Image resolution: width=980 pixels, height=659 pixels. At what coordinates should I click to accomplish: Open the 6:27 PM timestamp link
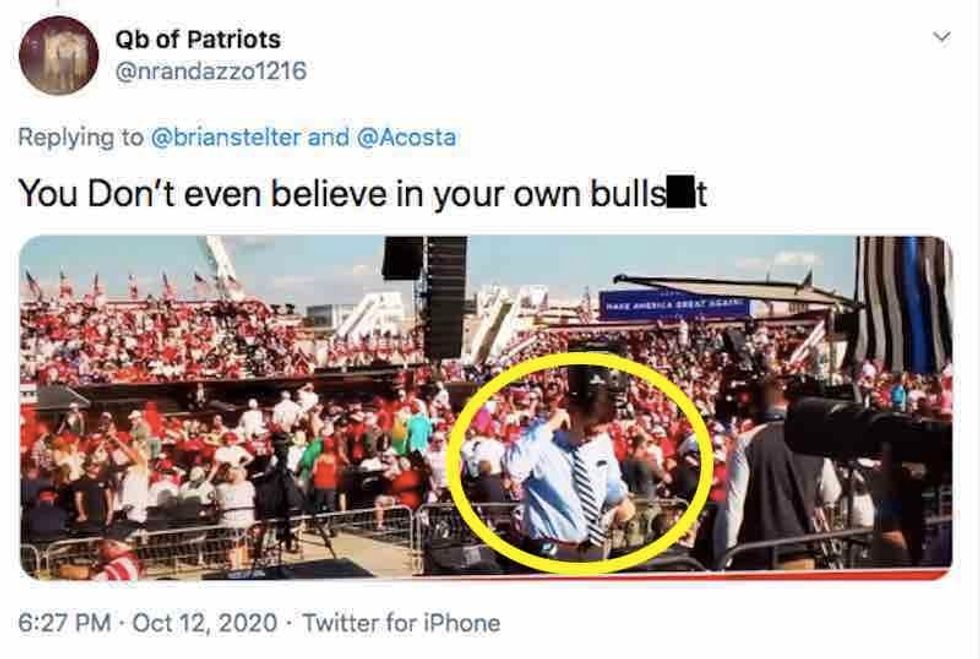coord(65,623)
